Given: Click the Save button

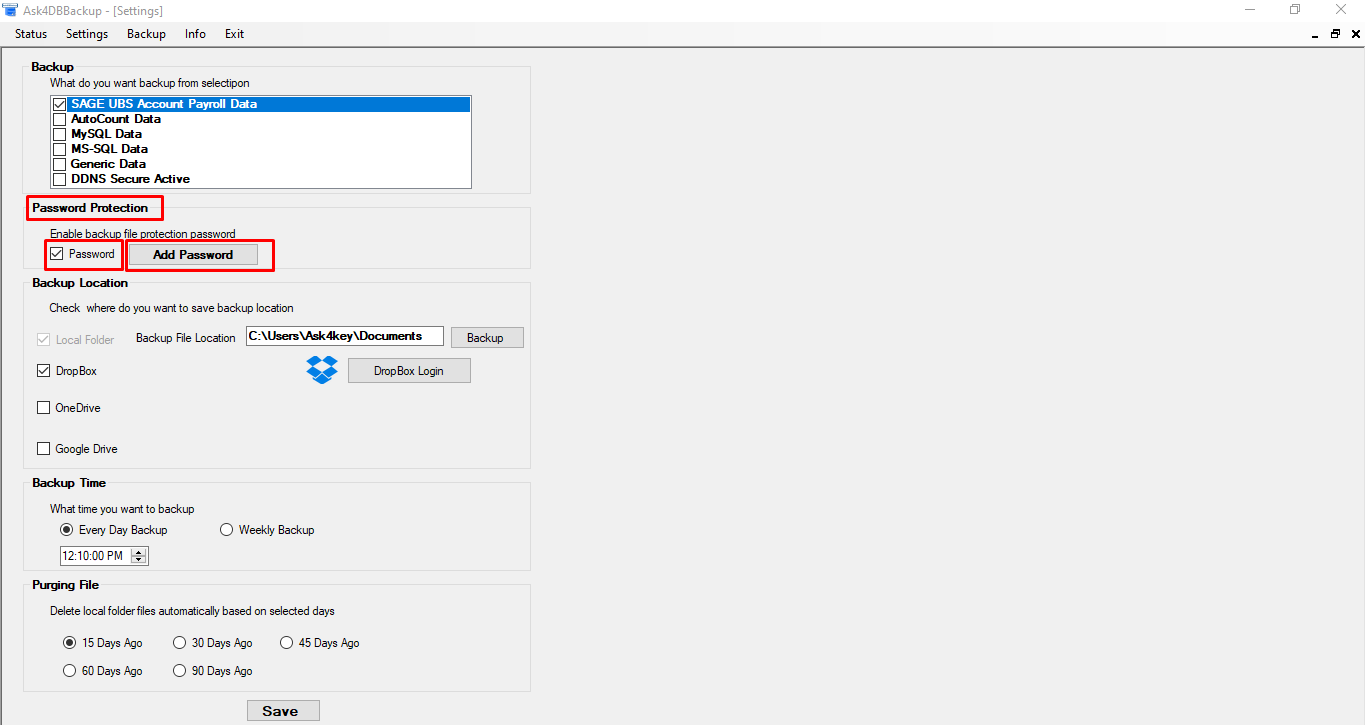Looking at the screenshot, I should 283,711.
